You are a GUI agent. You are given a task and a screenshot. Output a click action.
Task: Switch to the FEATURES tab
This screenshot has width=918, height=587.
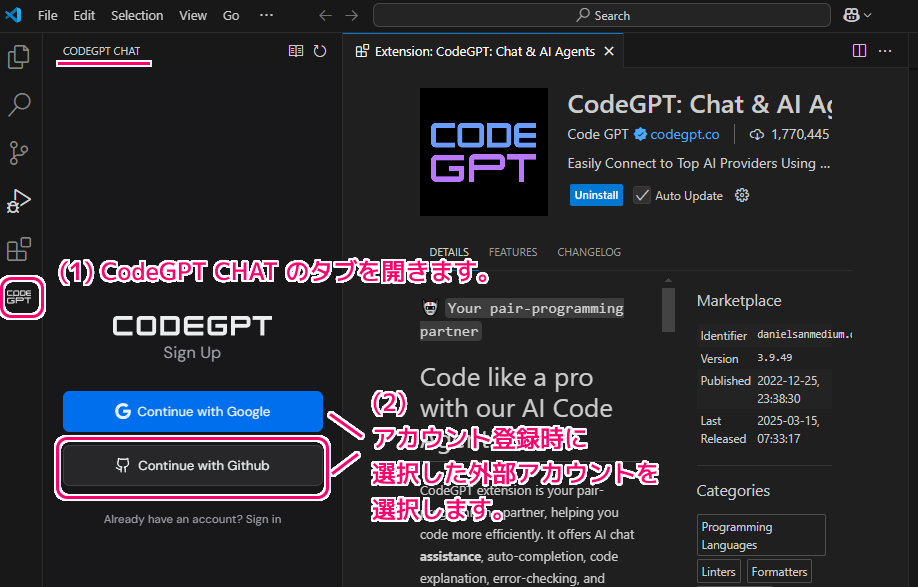pos(513,252)
